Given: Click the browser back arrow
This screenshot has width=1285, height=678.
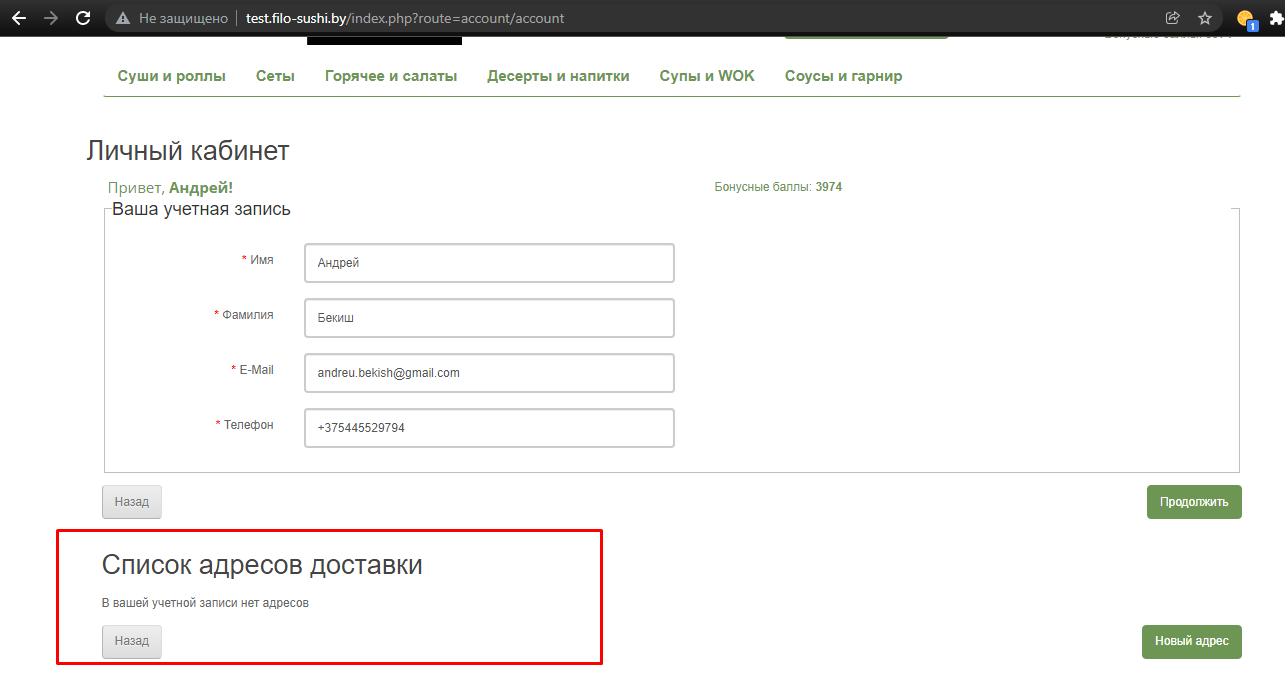Looking at the screenshot, I should point(18,18).
